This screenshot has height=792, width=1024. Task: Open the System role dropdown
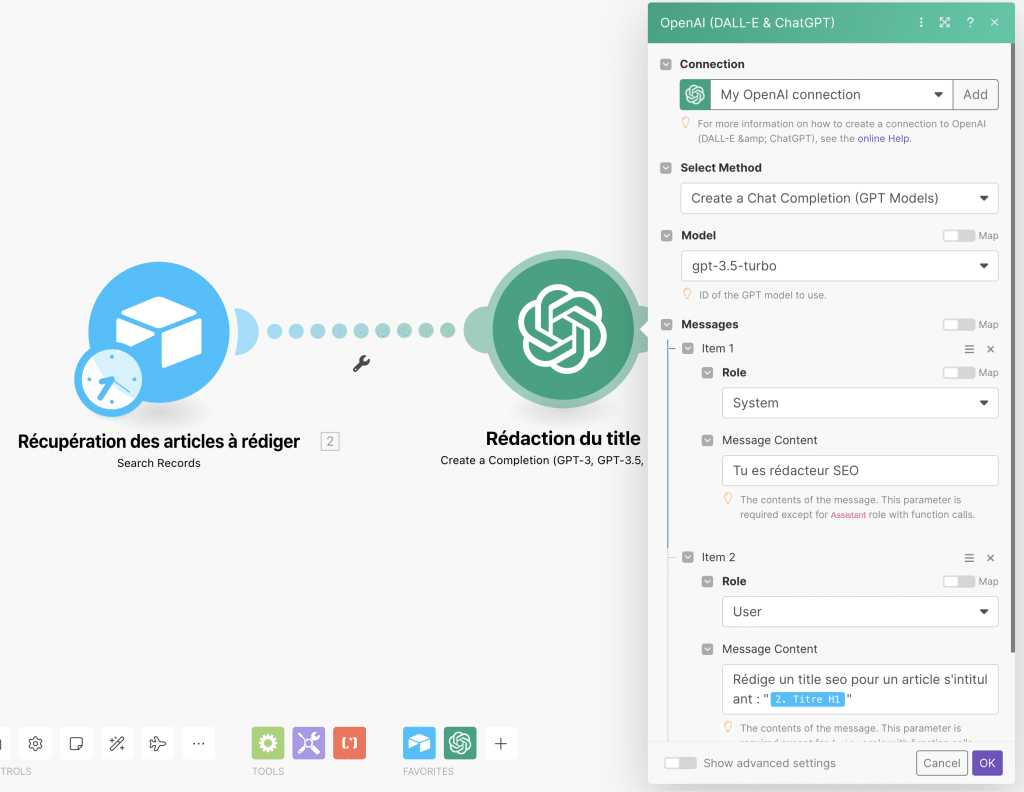click(x=860, y=404)
